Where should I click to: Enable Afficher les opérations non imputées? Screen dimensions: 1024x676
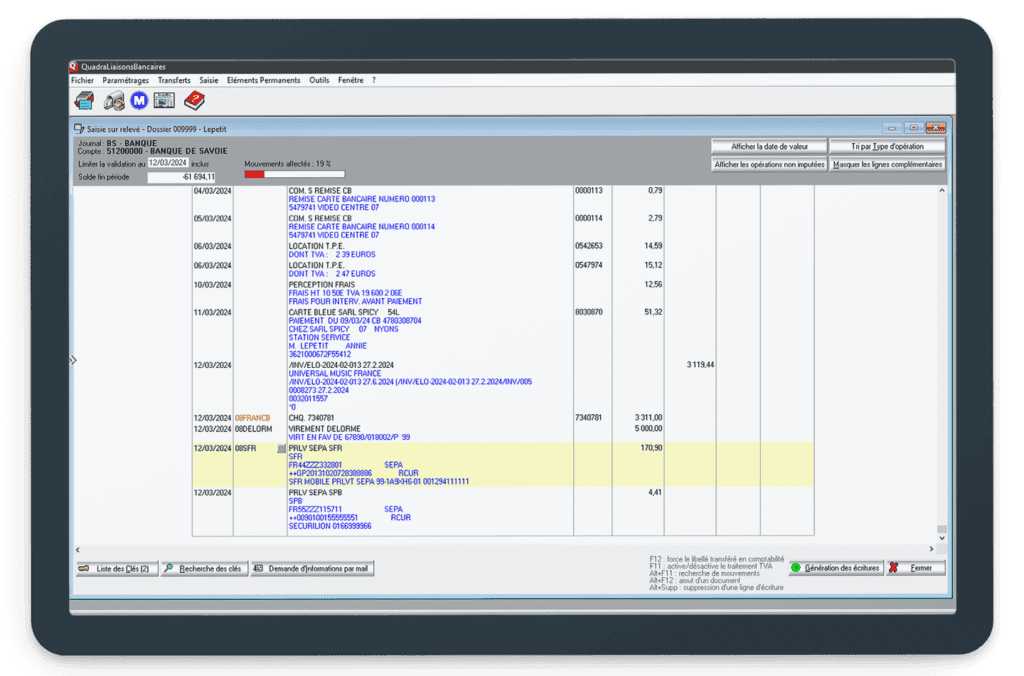click(x=769, y=164)
